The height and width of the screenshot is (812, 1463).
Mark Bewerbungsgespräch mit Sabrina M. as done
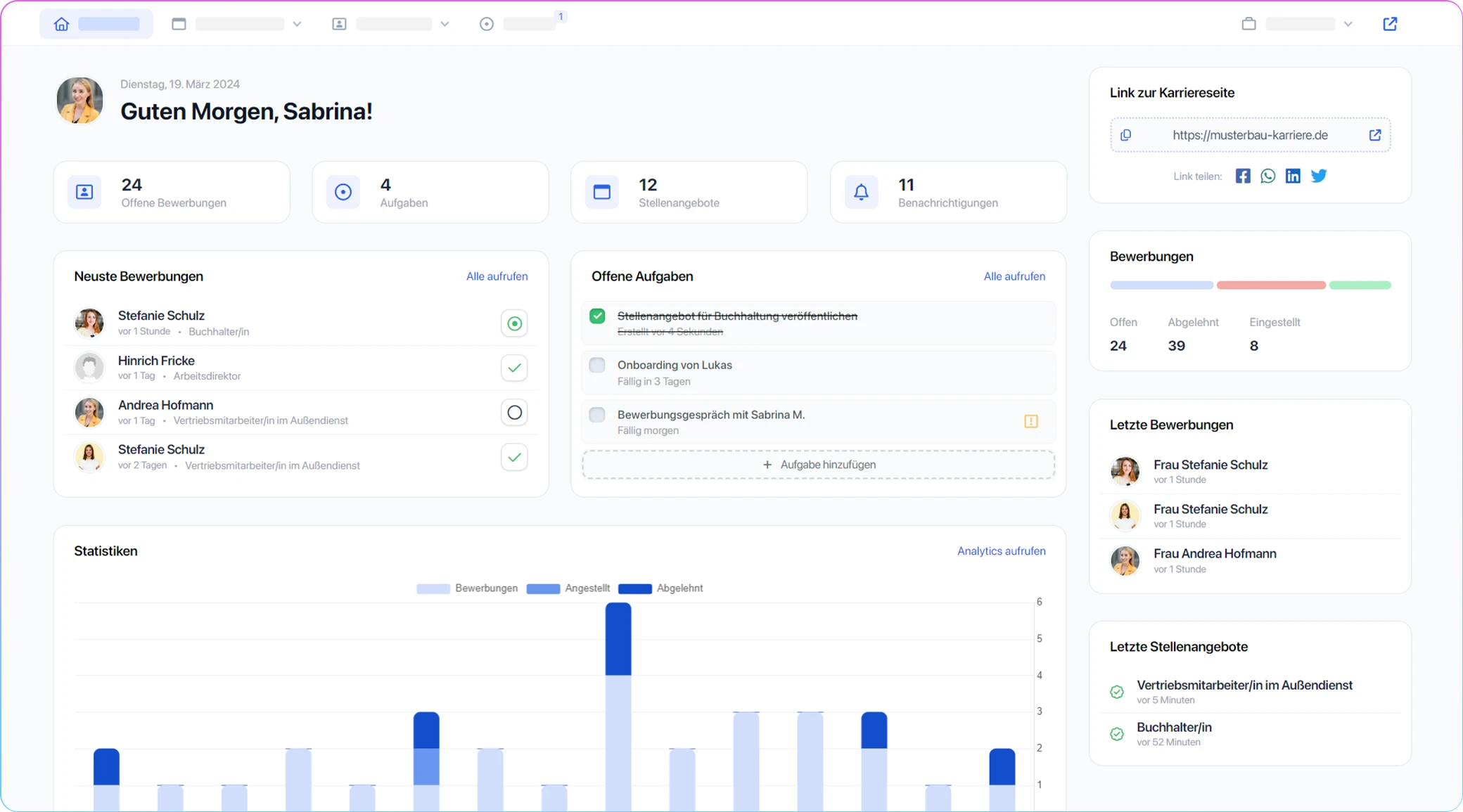click(x=597, y=415)
